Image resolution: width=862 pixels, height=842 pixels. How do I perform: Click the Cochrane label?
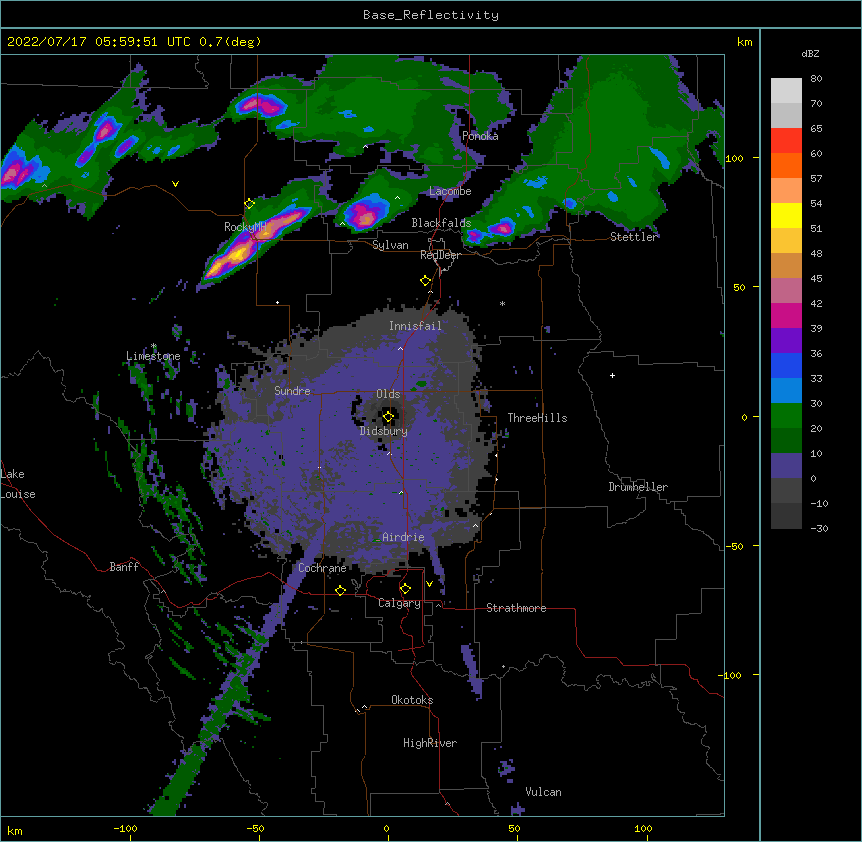click(x=322, y=568)
